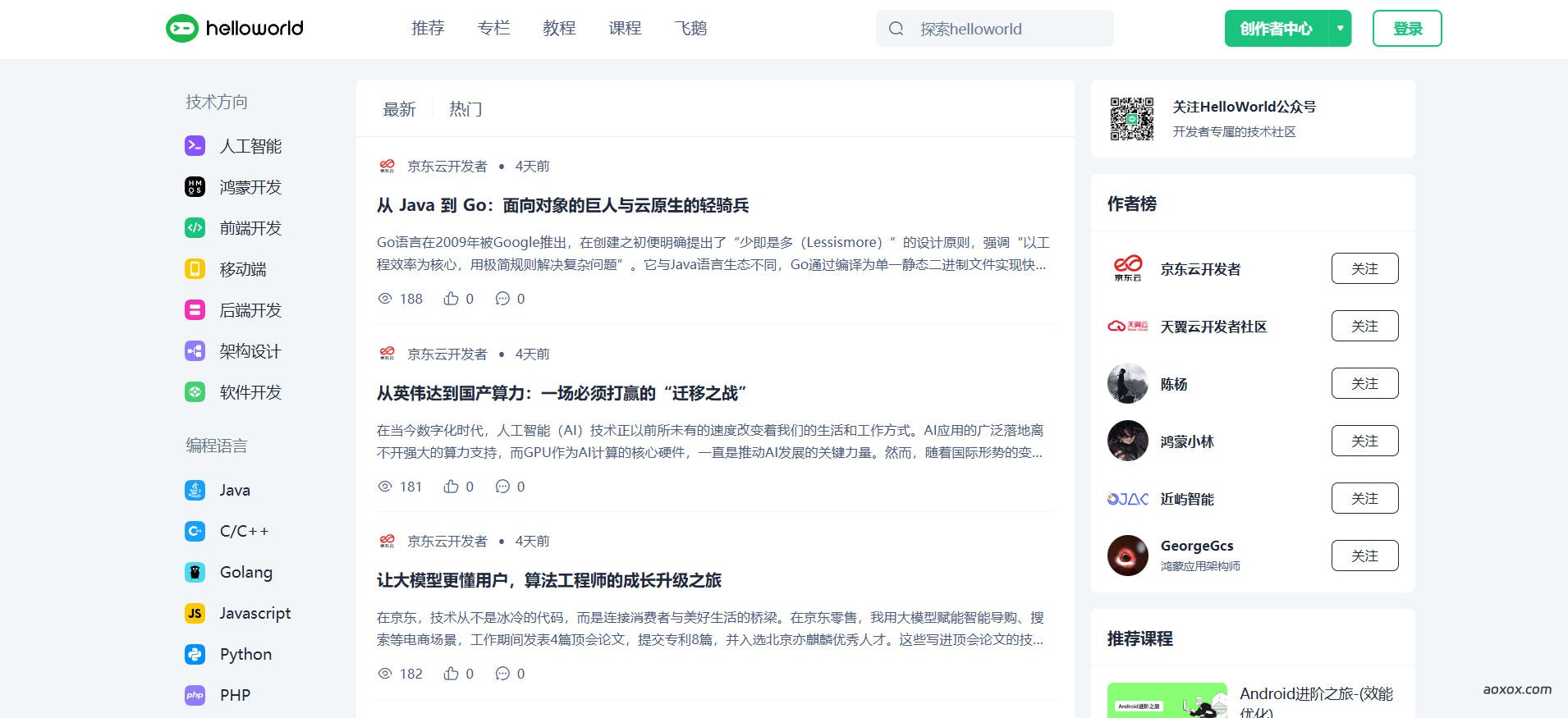1568x718 pixels.
Task: Open the 架构设计 category icon
Action: click(x=195, y=351)
